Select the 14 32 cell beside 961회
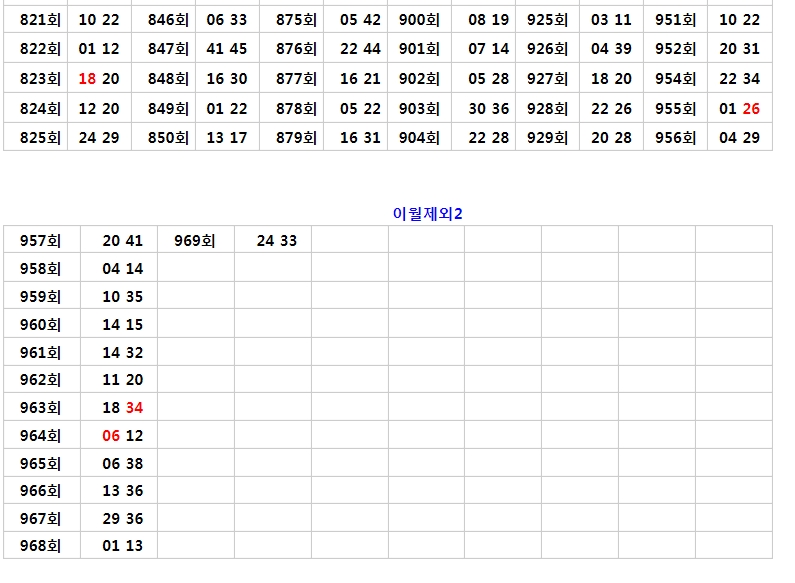This screenshot has width=795, height=583. click(x=123, y=352)
